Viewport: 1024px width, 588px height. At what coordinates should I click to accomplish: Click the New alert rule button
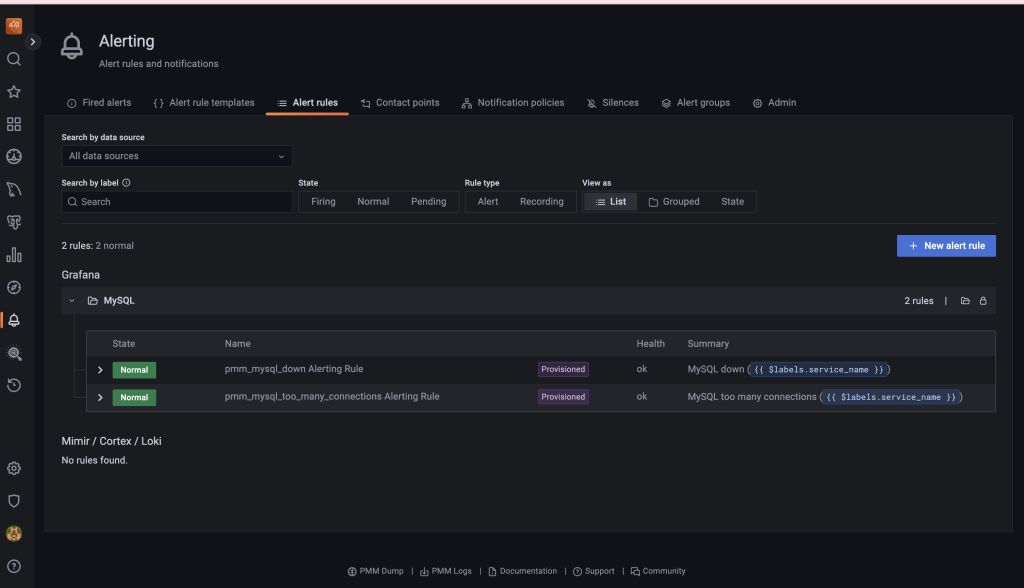point(946,245)
